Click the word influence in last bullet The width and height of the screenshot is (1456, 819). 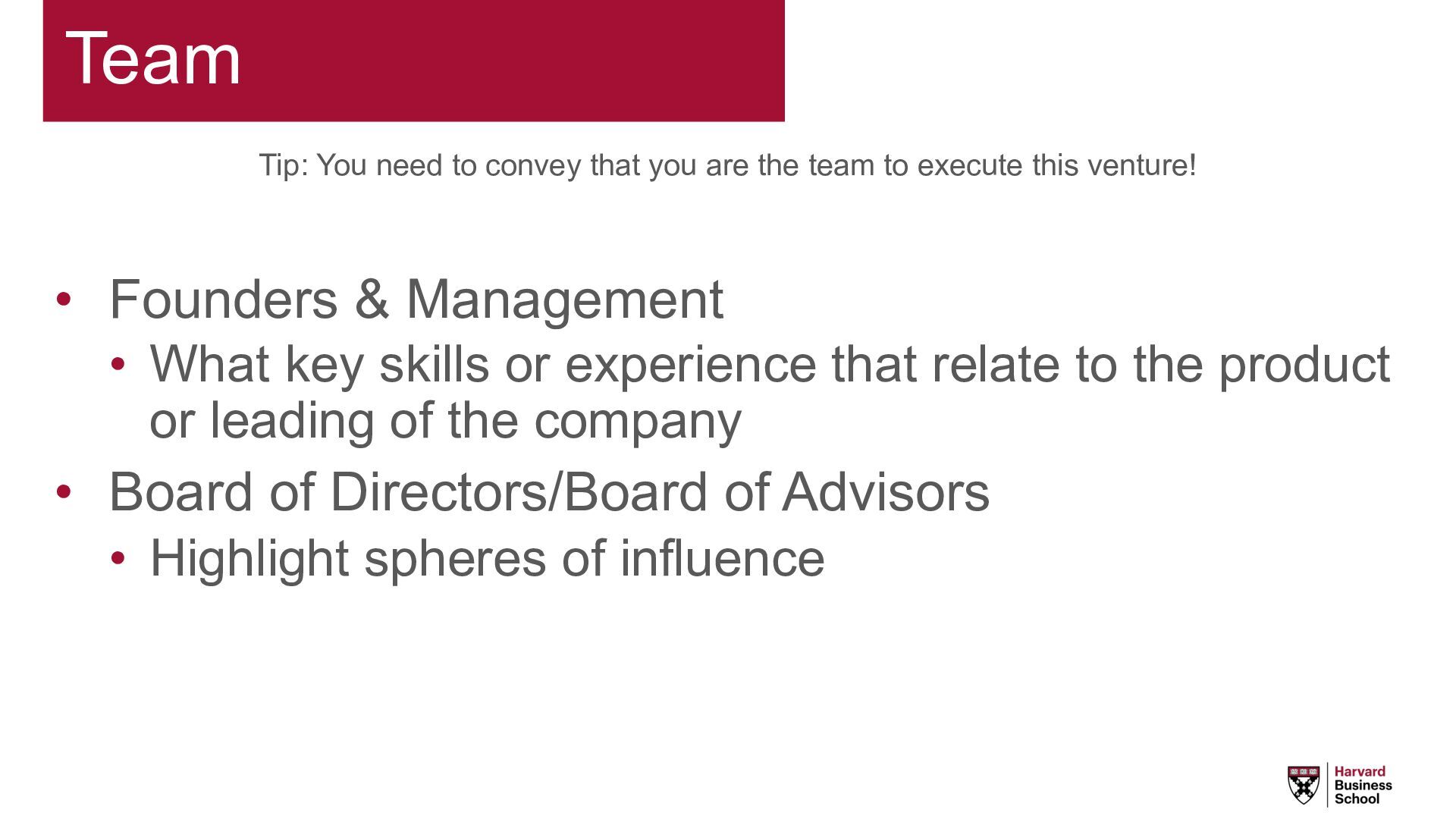722,558
